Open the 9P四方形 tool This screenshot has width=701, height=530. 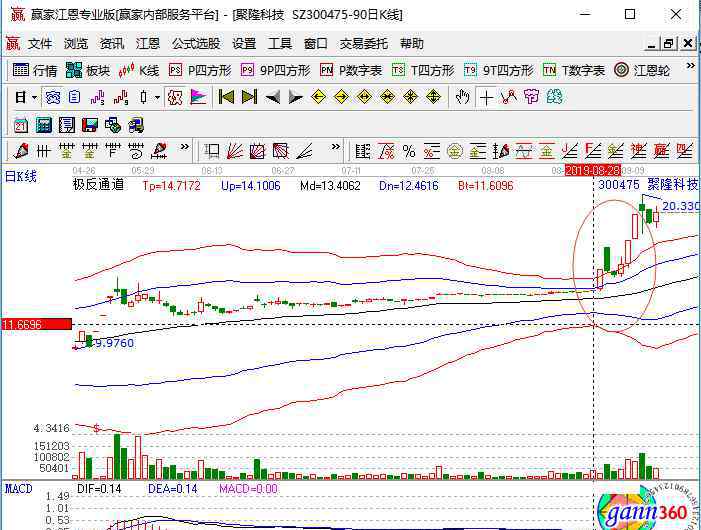tap(275, 71)
